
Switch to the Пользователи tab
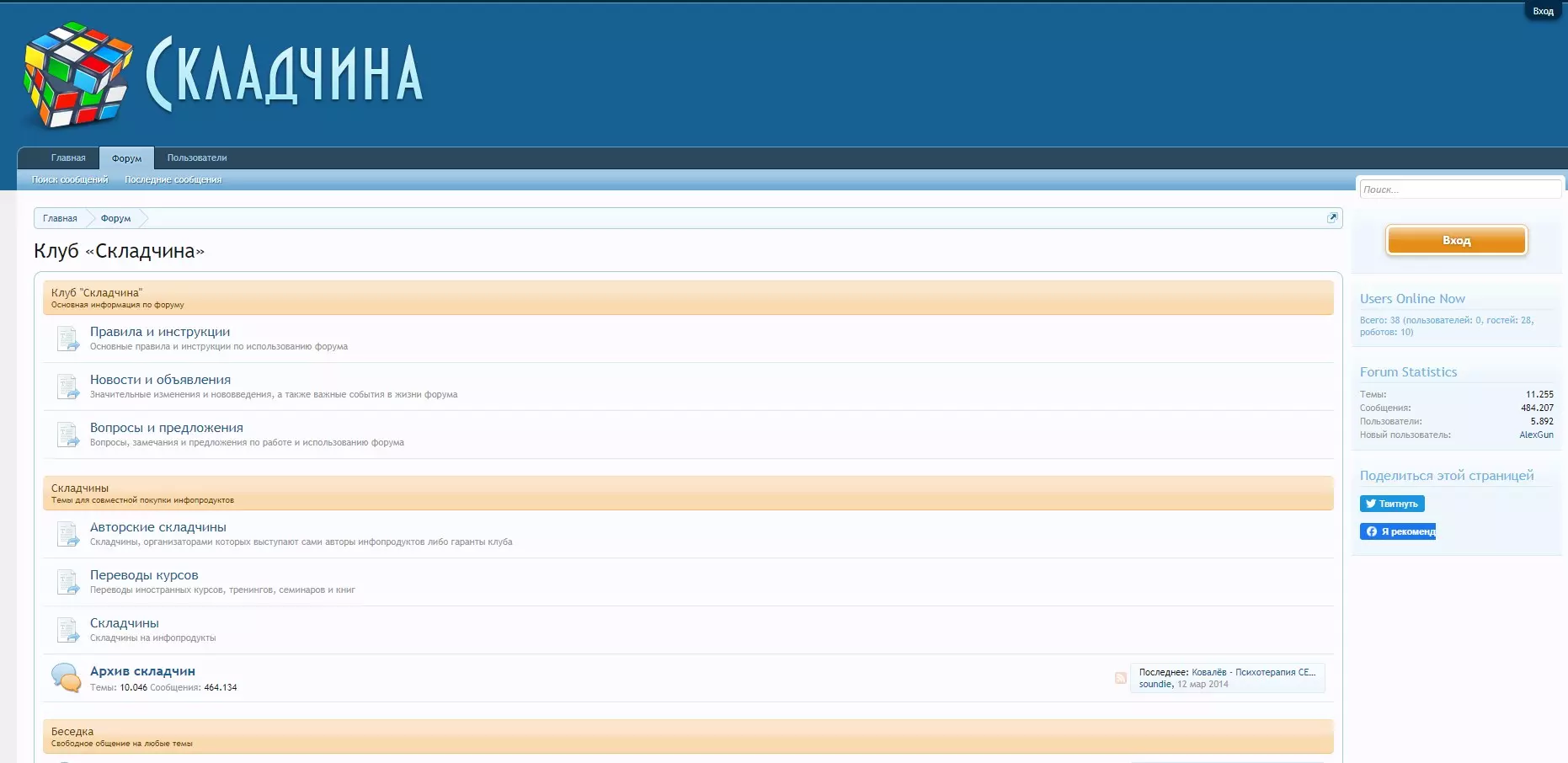pos(197,158)
